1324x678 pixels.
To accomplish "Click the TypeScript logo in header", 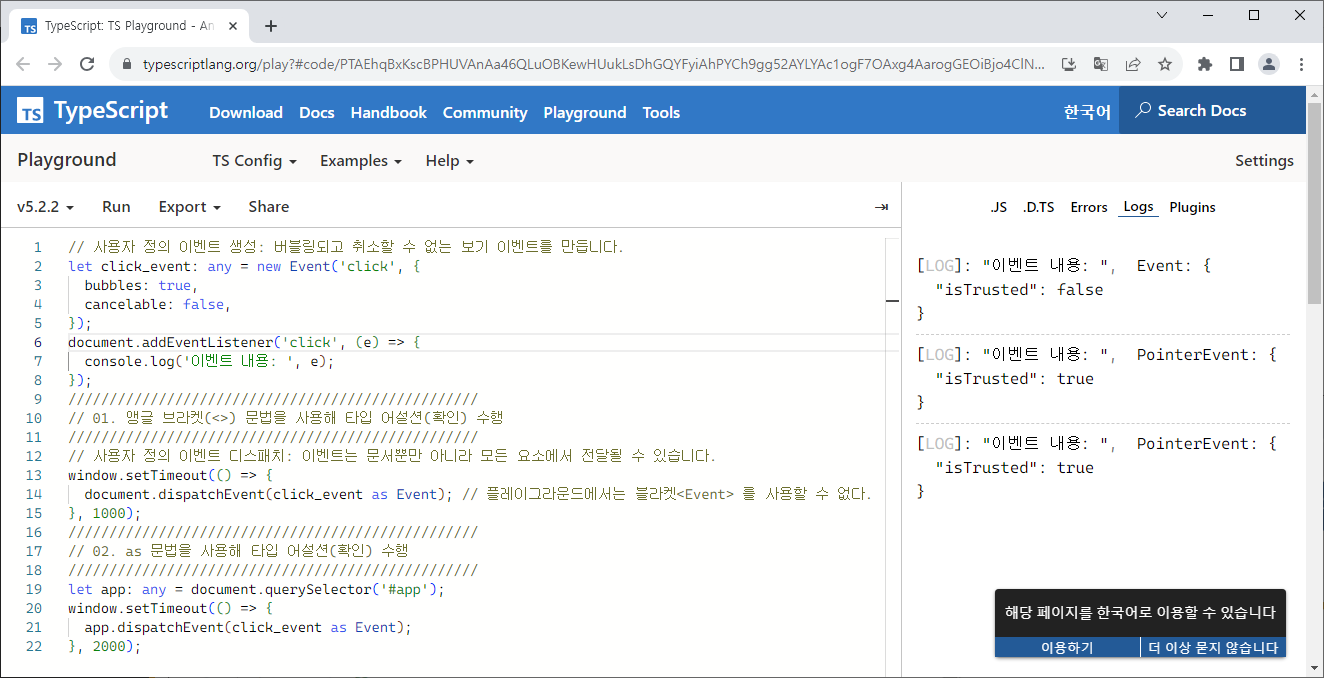I will [93, 111].
